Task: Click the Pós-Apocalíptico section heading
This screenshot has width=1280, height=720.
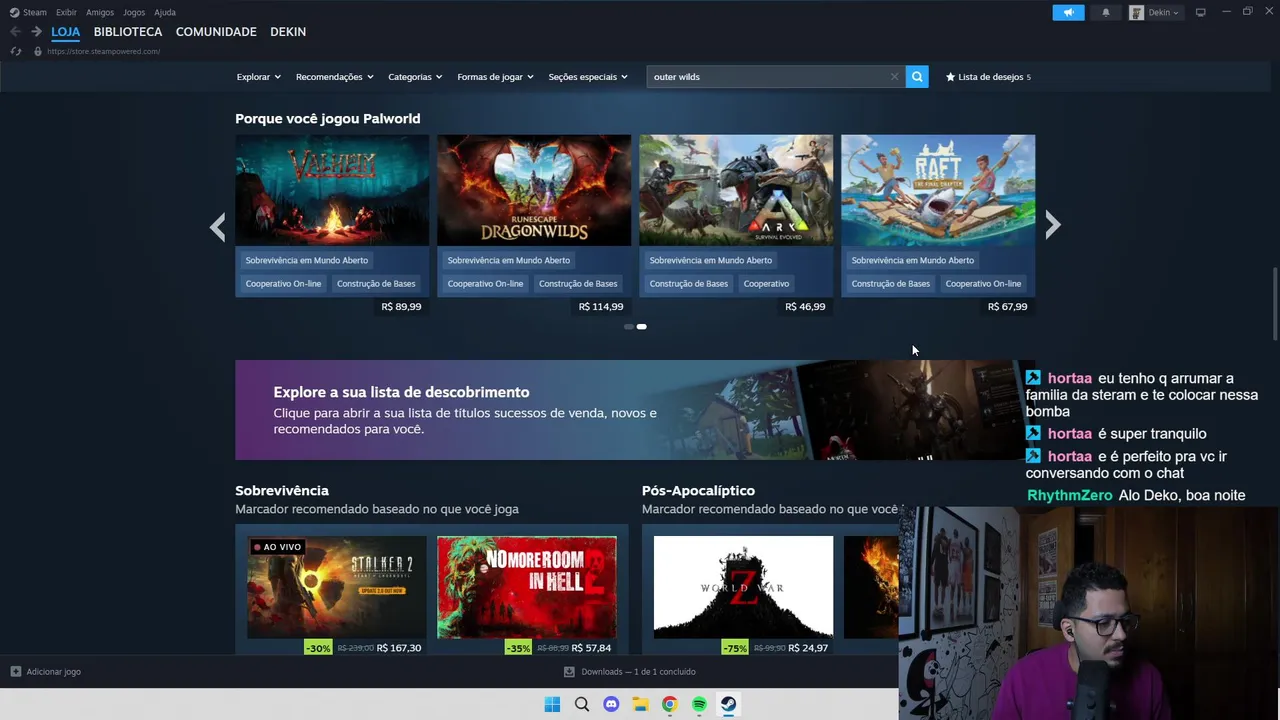Action: click(698, 491)
